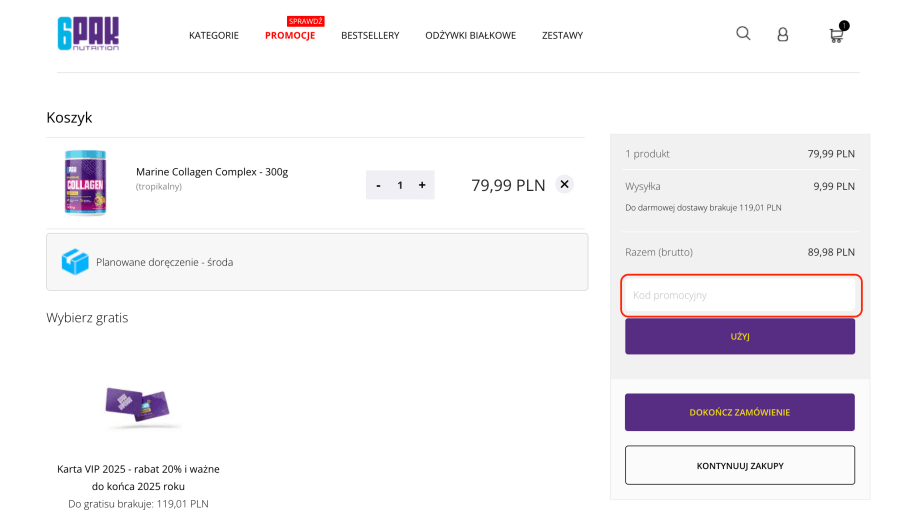This screenshot has height=515, width=900.
Task: Click the 79,99 PLN item price
Action: (x=508, y=185)
